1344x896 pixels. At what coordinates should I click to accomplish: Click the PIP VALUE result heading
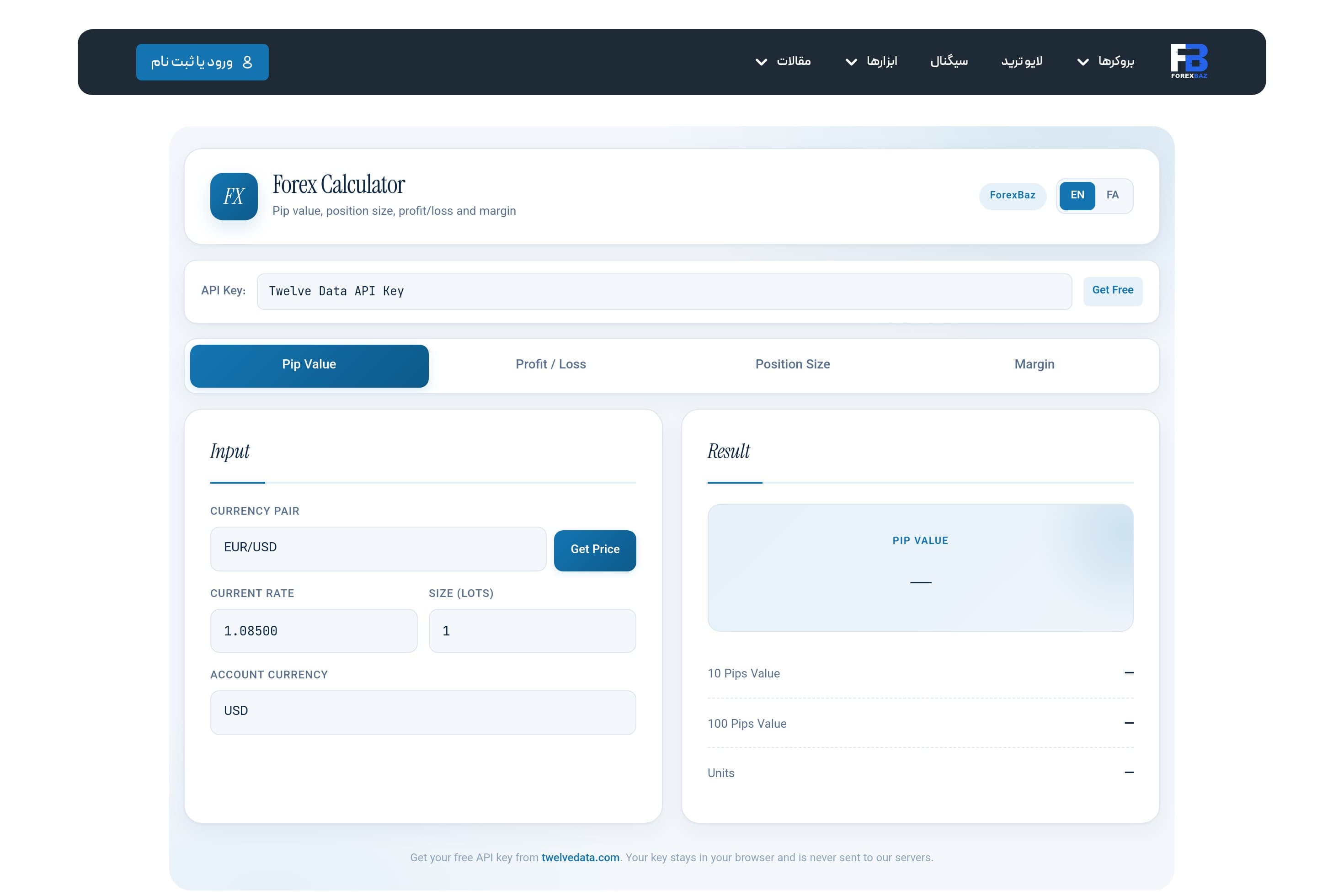[x=920, y=540]
